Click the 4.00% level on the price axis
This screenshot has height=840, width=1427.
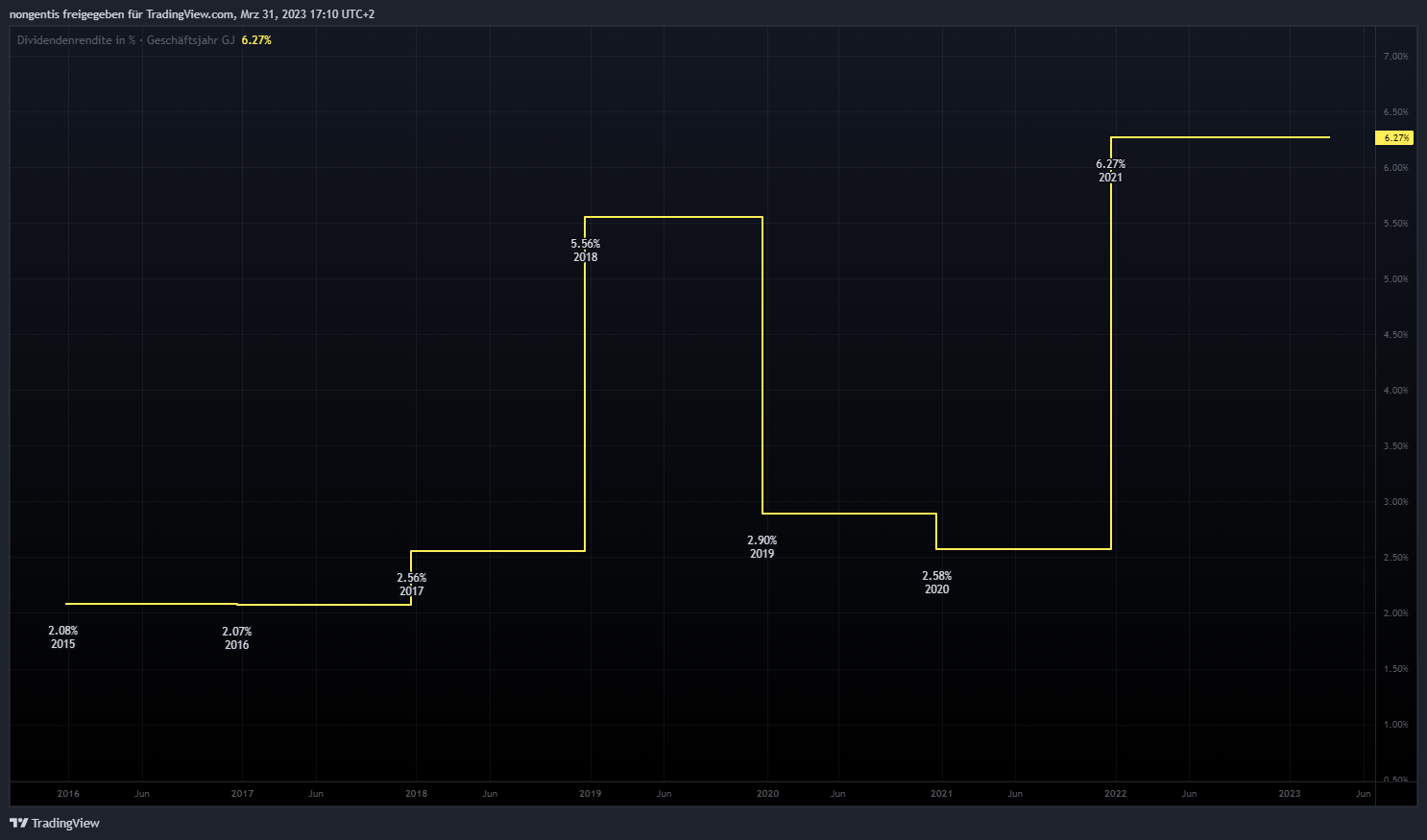coord(1395,391)
